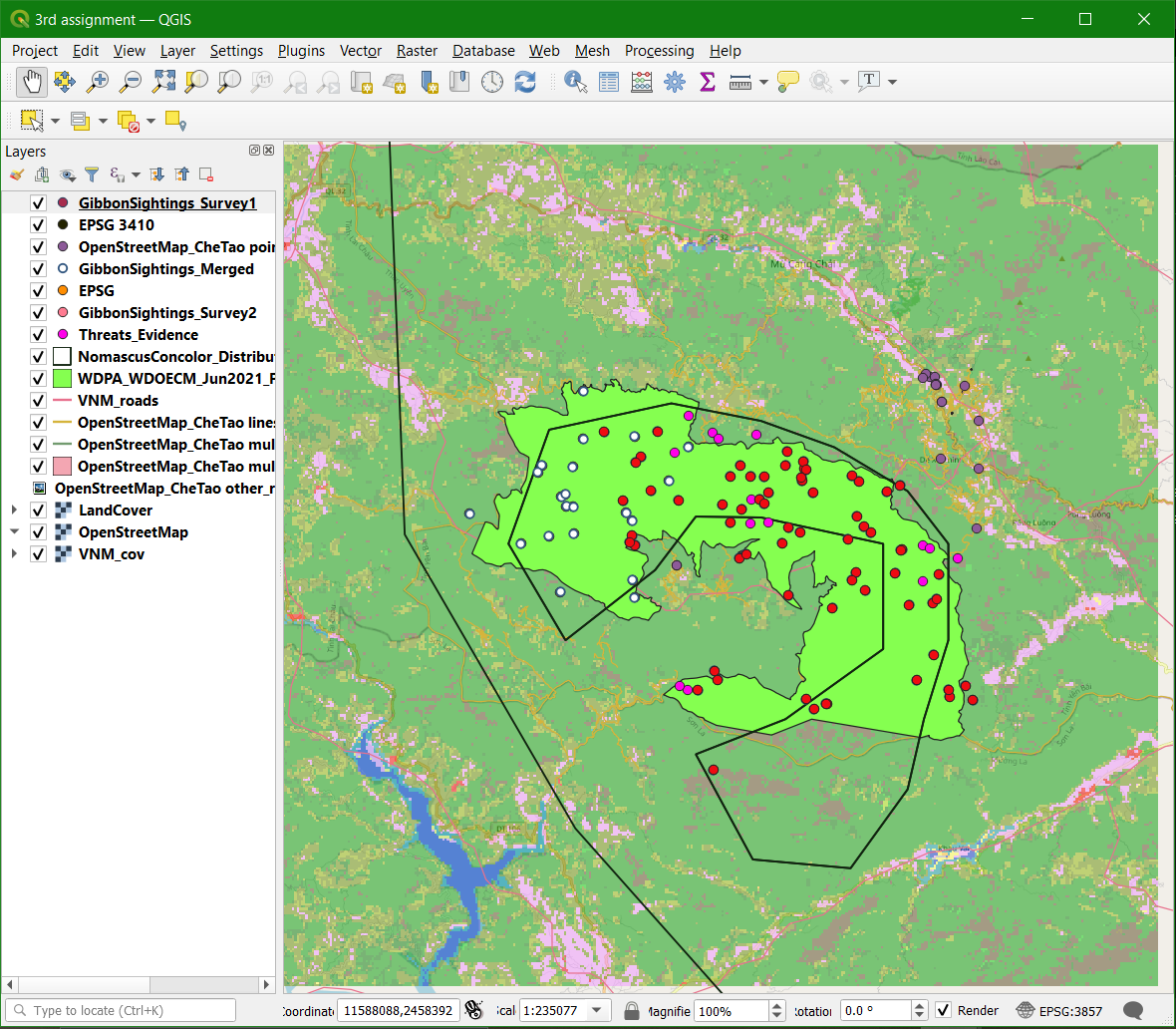Refresh the map canvas
This screenshot has width=1176, height=1029.
click(525, 82)
